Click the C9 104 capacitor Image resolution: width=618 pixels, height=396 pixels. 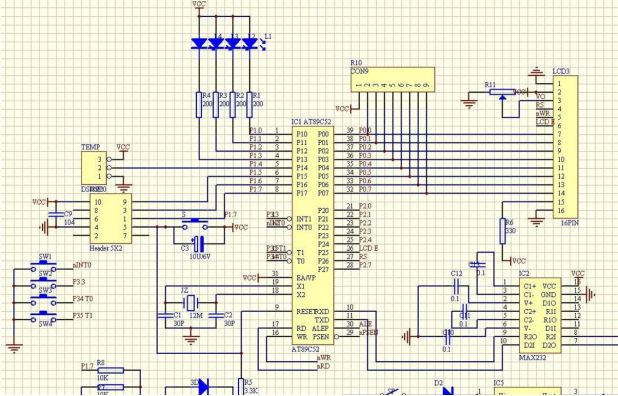tap(56, 214)
